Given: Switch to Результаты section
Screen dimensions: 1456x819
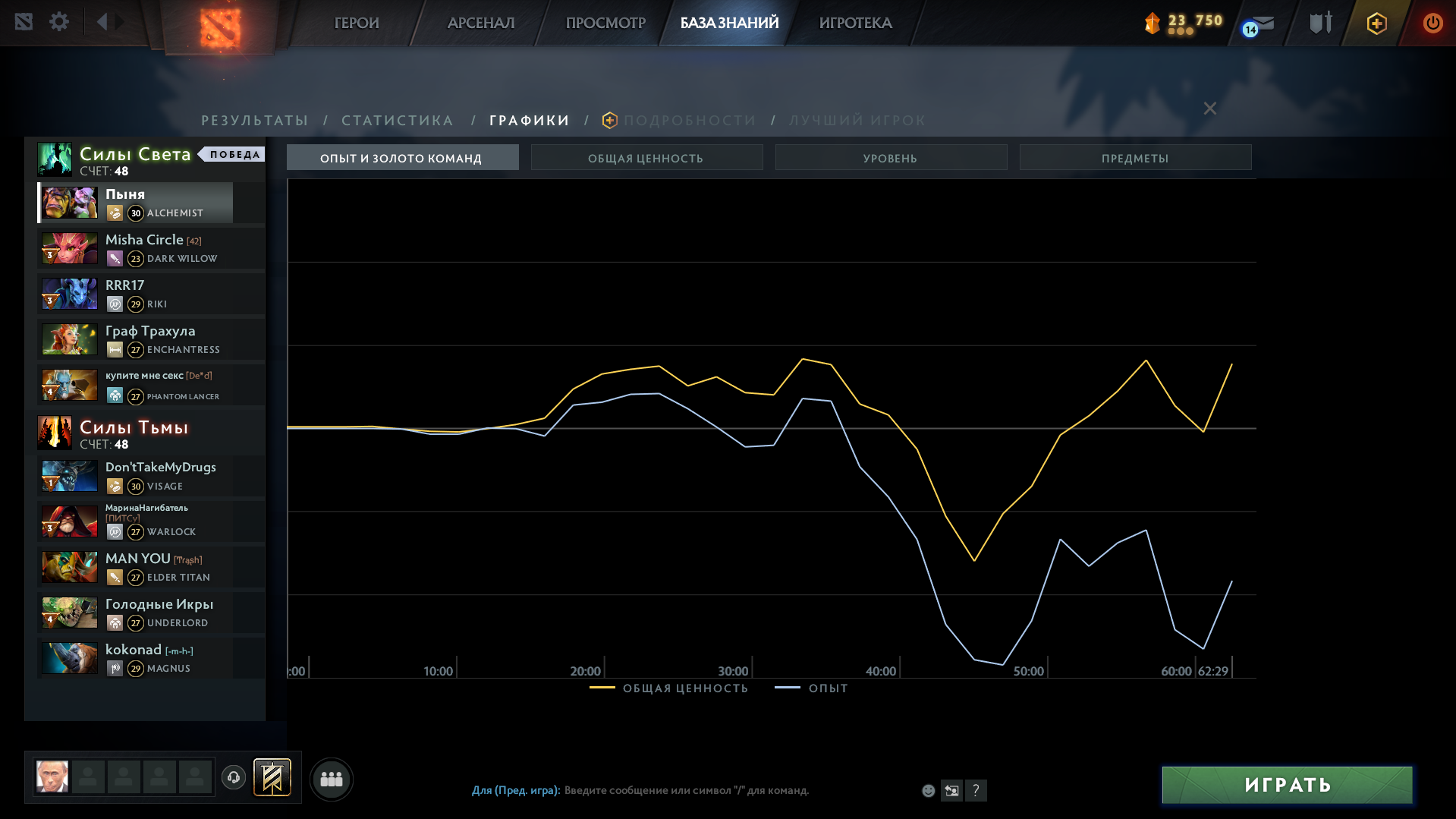Looking at the screenshot, I should click(x=255, y=121).
